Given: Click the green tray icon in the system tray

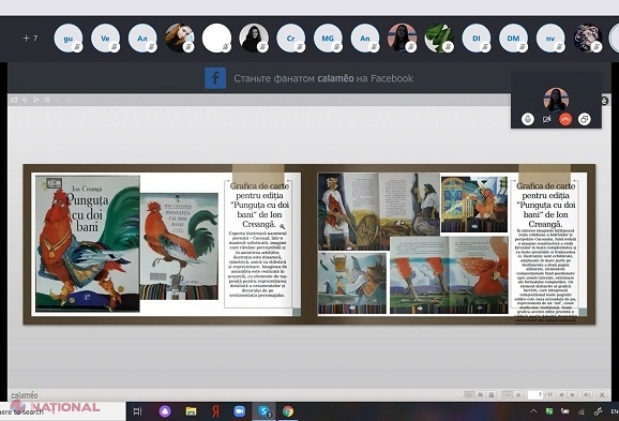Looking at the screenshot, I should [549, 412].
